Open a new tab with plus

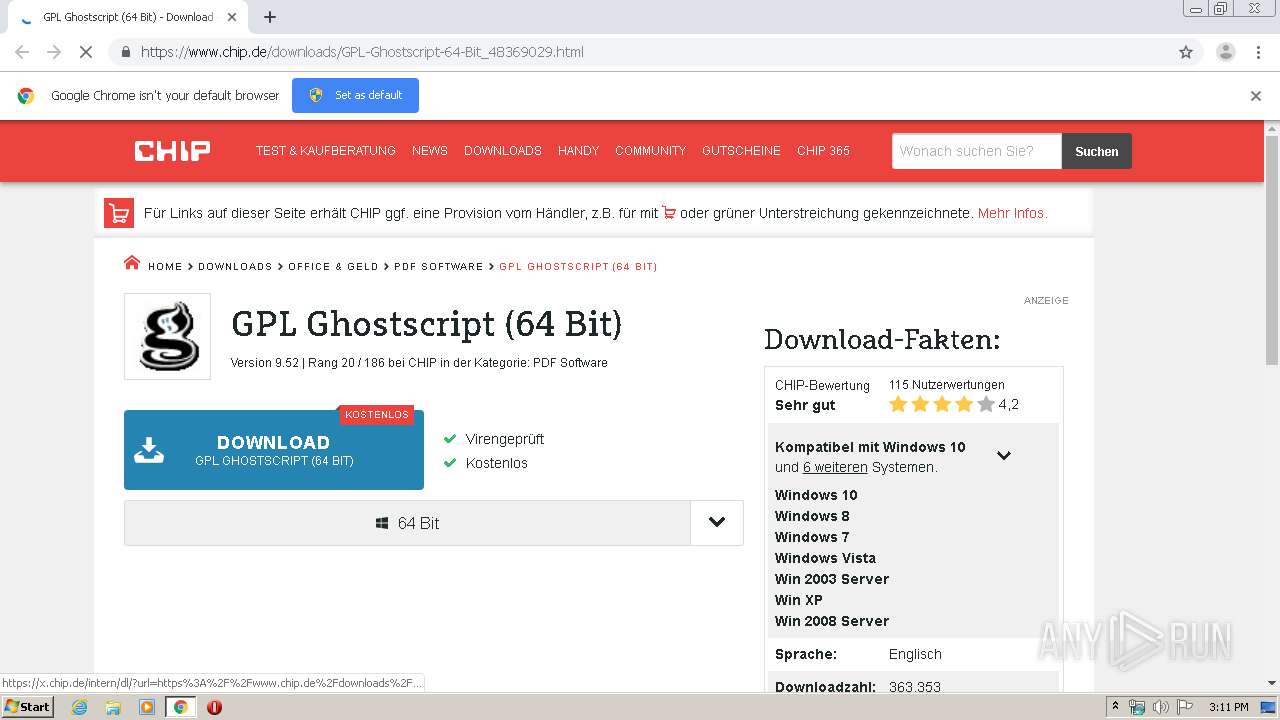[x=270, y=17]
